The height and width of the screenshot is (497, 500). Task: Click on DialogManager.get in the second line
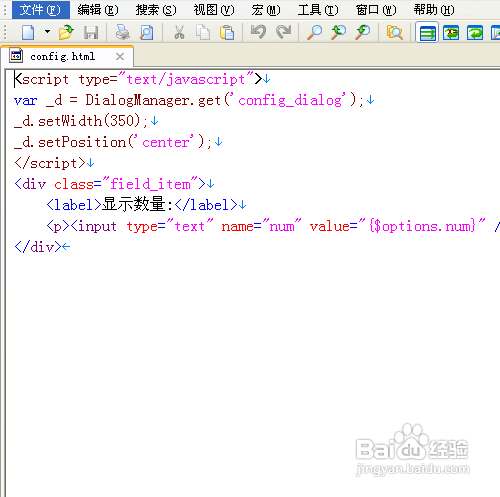[153, 100]
